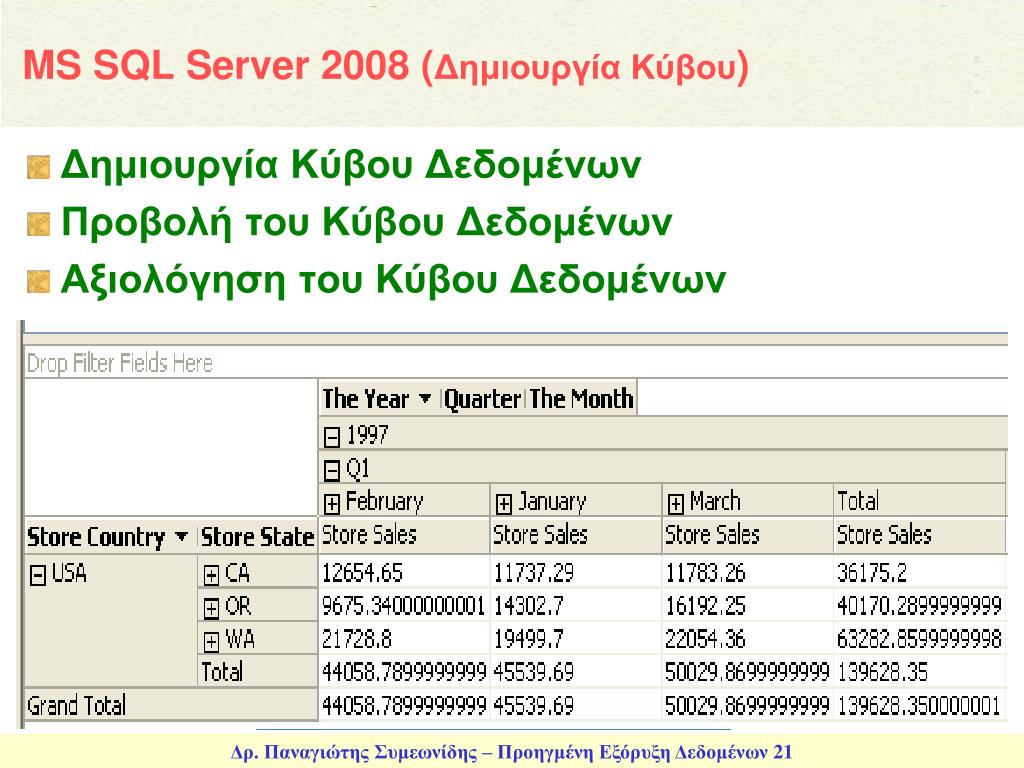The image size is (1024, 768).
Task: Click Store Sales header under February
Action: point(404,535)
